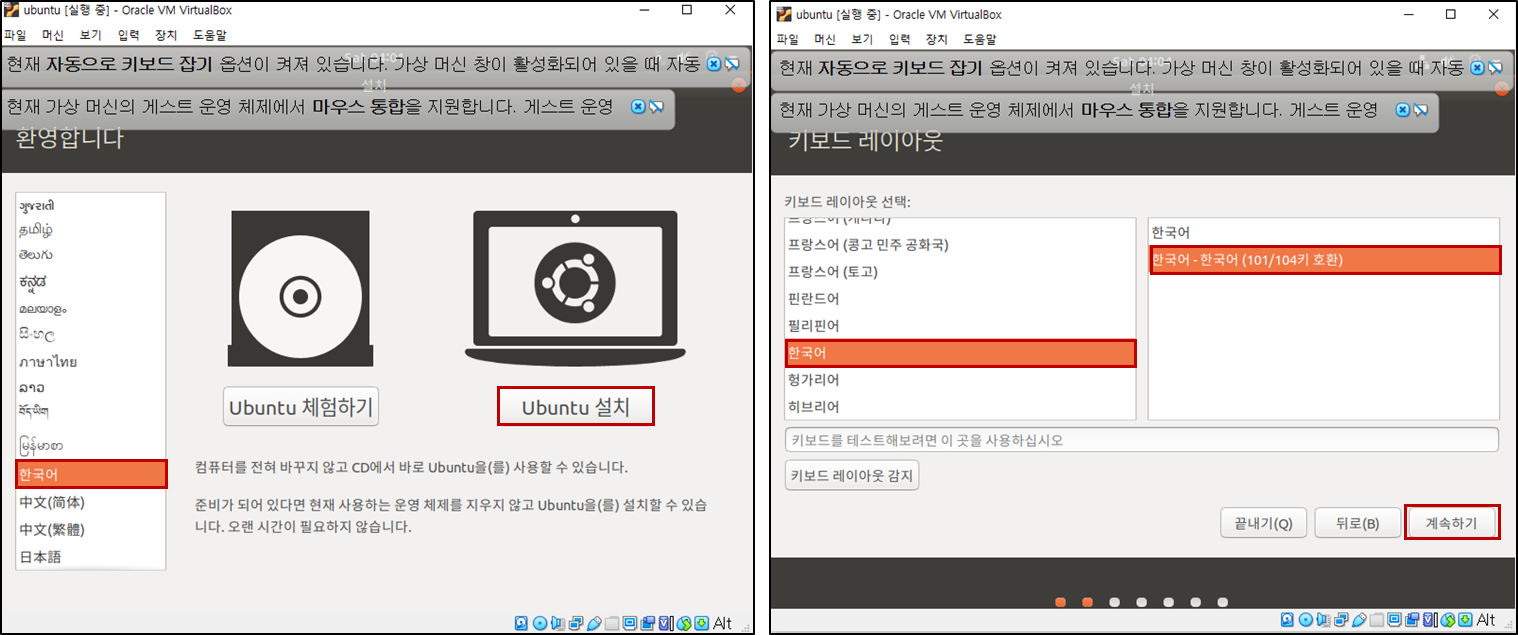Click host key arrow icon in keyboard layout window
This screenshot has width=1518, height=635.
click(x=1466, y=622)
